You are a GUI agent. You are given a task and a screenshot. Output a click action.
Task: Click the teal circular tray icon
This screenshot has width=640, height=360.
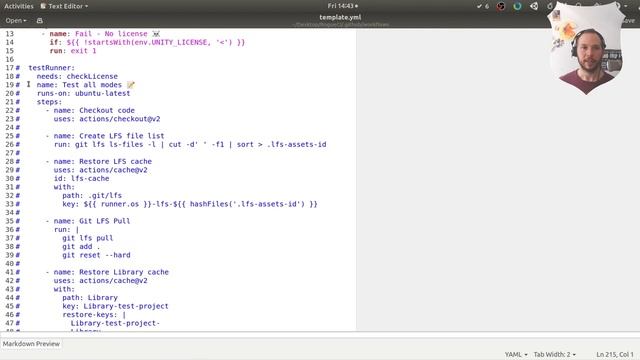(517, 6)
